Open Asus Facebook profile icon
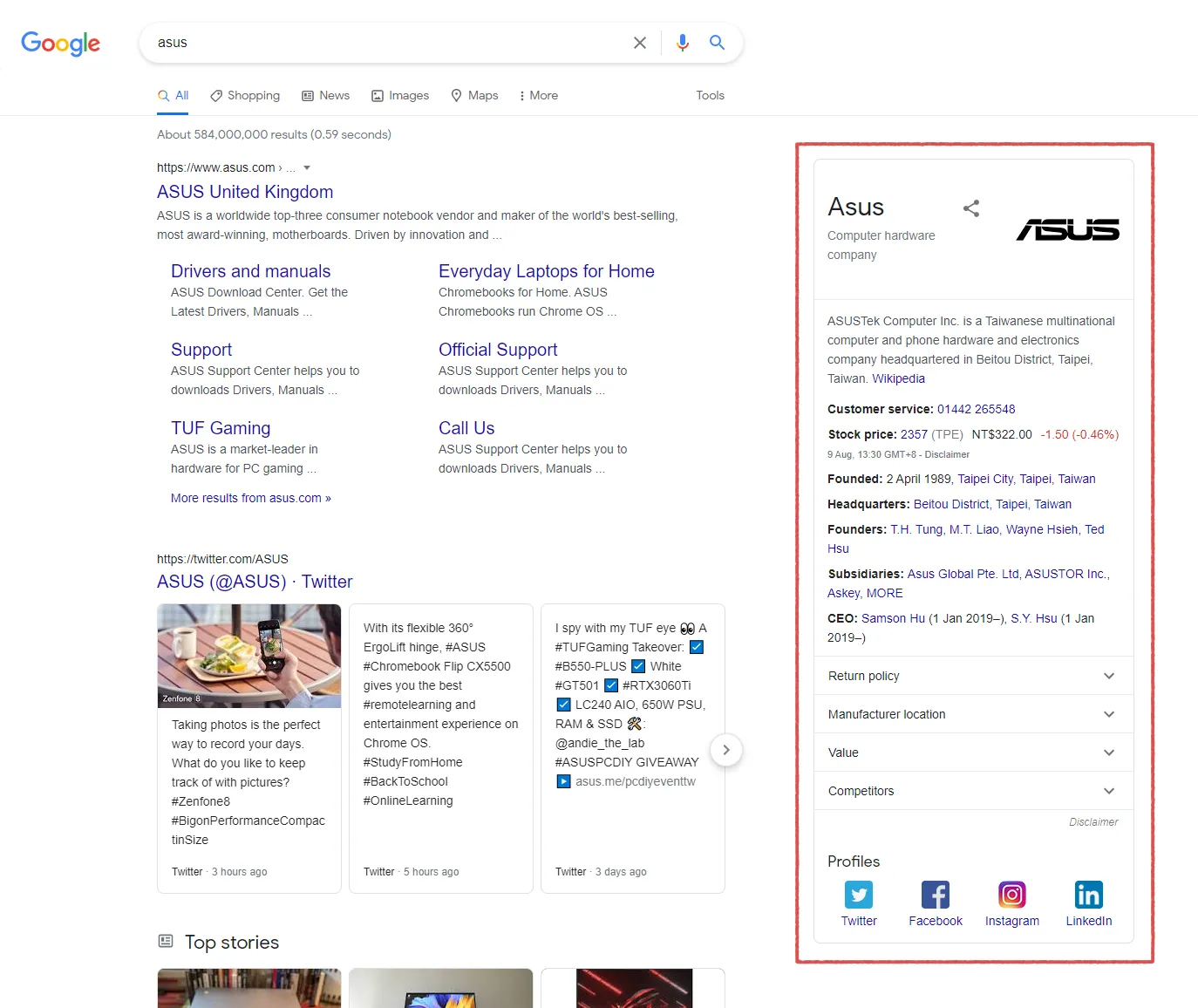The image size is (1198, 1008). pyautogui.click(x=935, y=895)
